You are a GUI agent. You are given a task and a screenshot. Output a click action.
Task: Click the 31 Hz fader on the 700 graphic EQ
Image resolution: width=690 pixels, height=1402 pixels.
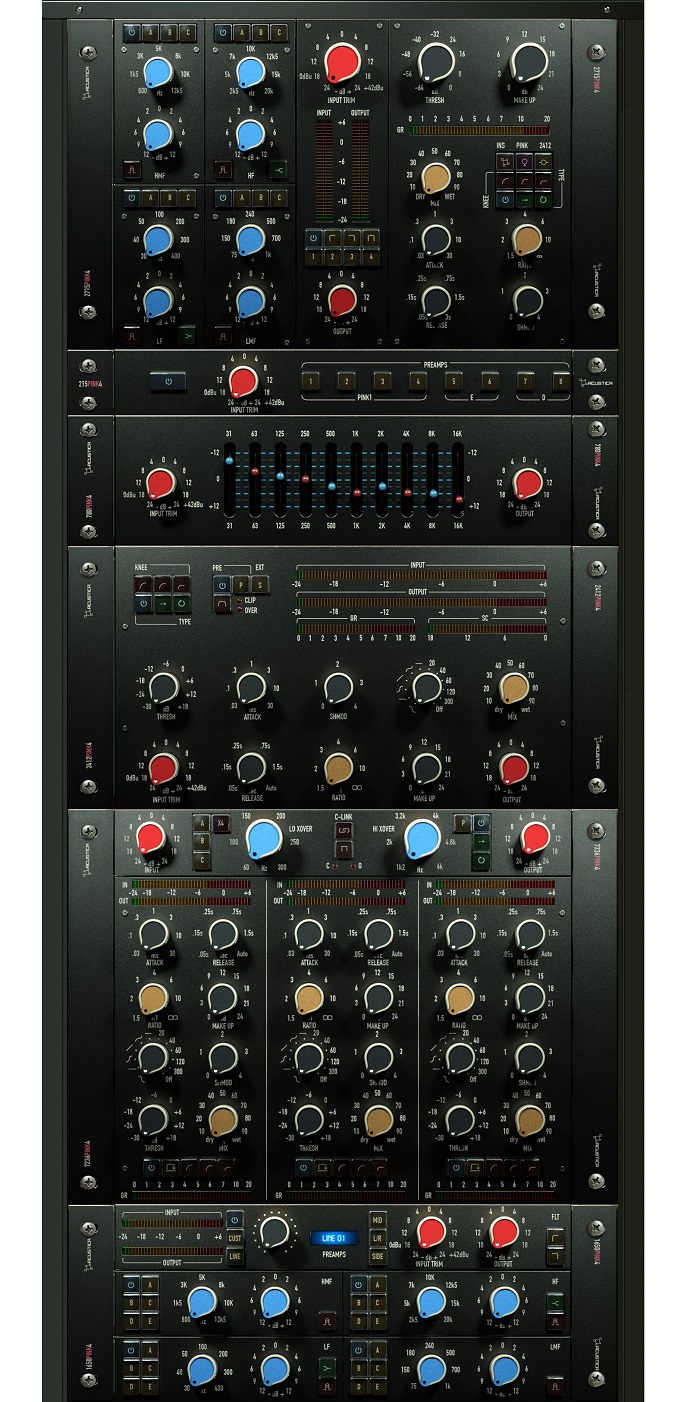[x=229, y=460]
